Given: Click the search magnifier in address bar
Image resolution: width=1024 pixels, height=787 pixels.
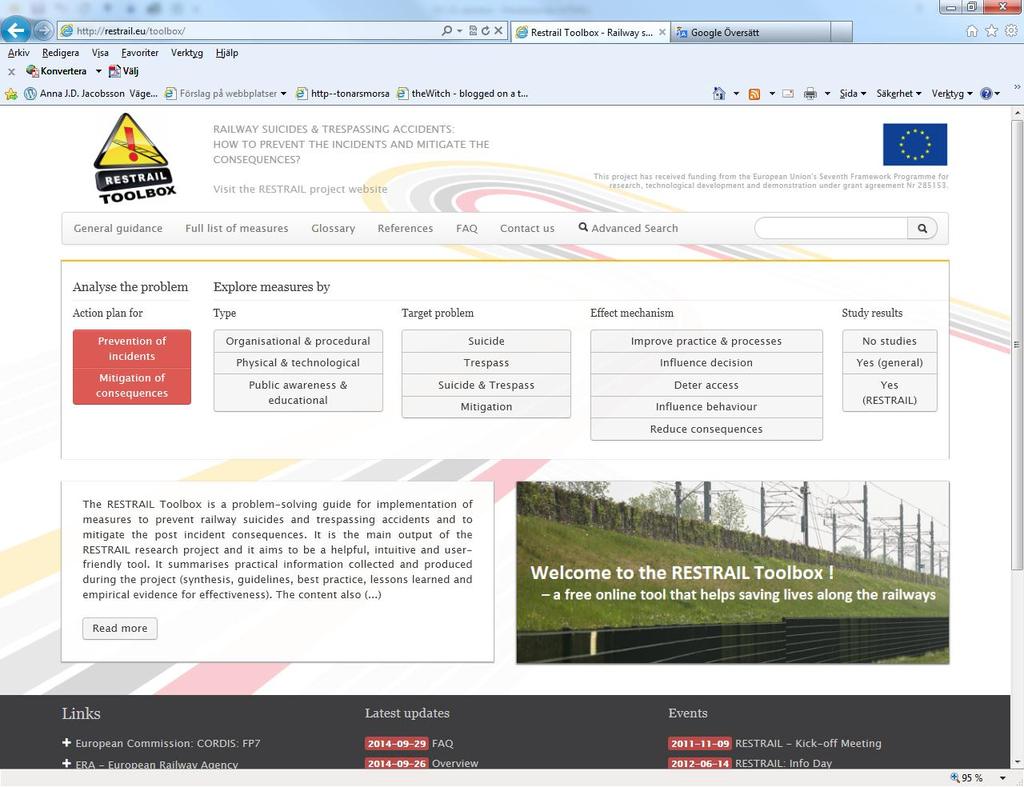Looking at the screenshot, I should (447, 31).
